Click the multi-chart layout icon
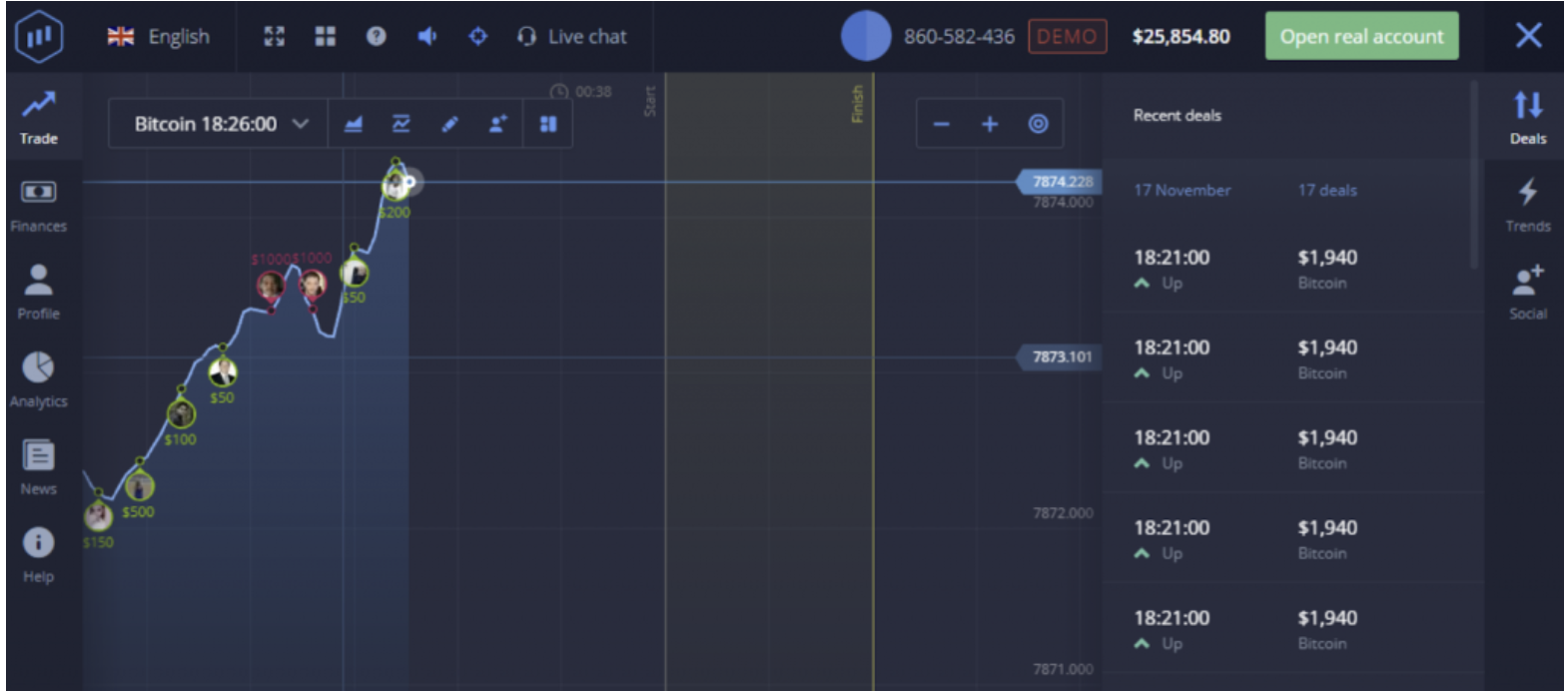 pyautogui.click(x=548, y=124)
